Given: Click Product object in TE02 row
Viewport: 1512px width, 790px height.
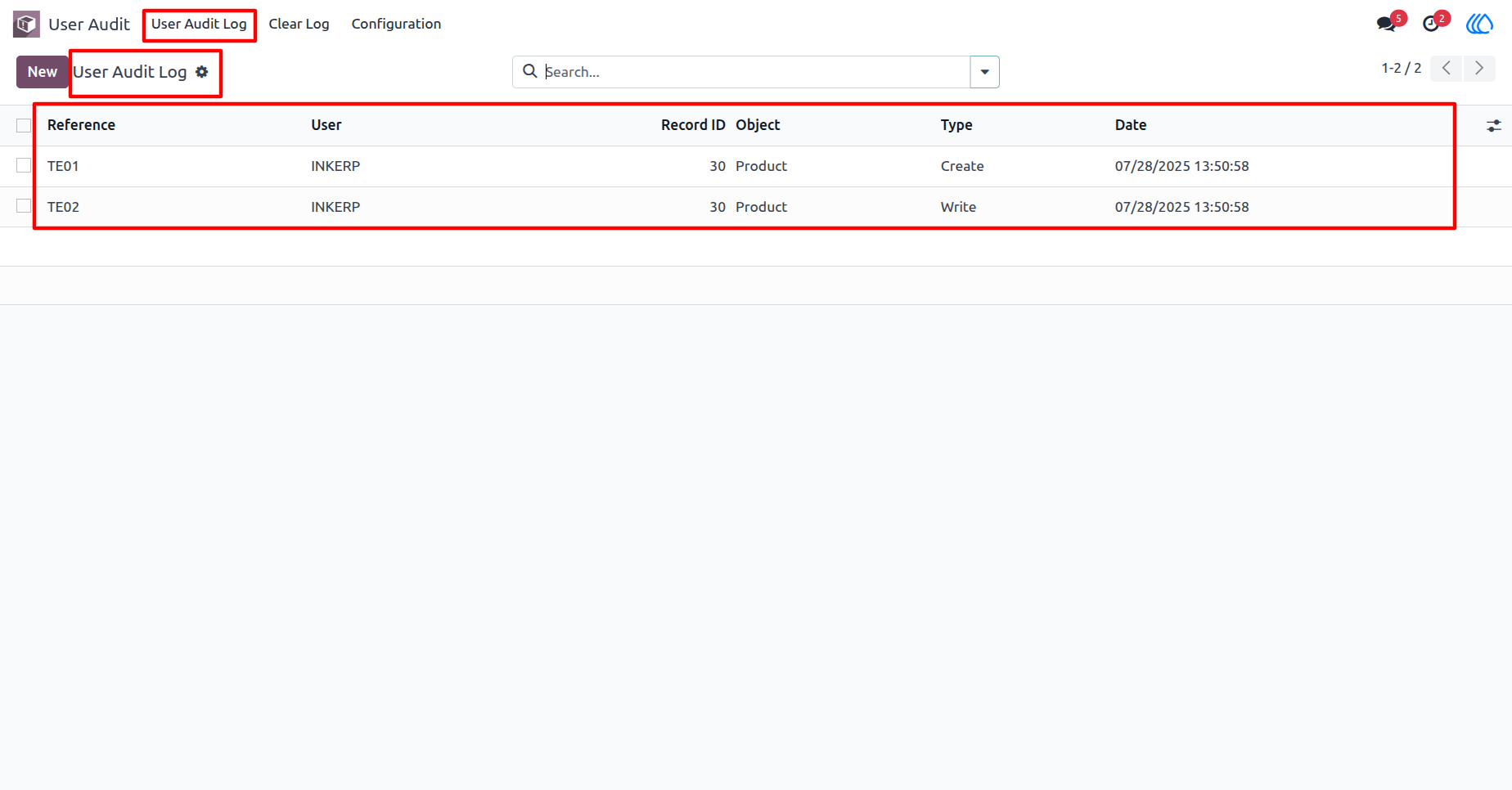Looking at the screenshot, I should tap(761, 207).
